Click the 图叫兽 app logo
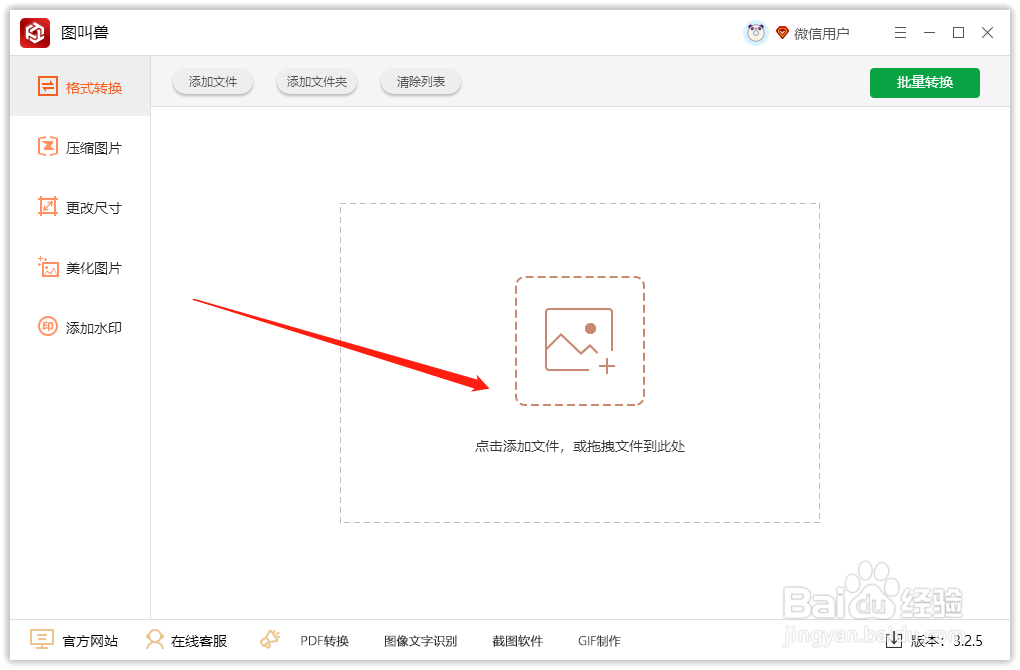1020x670 pixels. pyautogui.click(x=35, y=32)
